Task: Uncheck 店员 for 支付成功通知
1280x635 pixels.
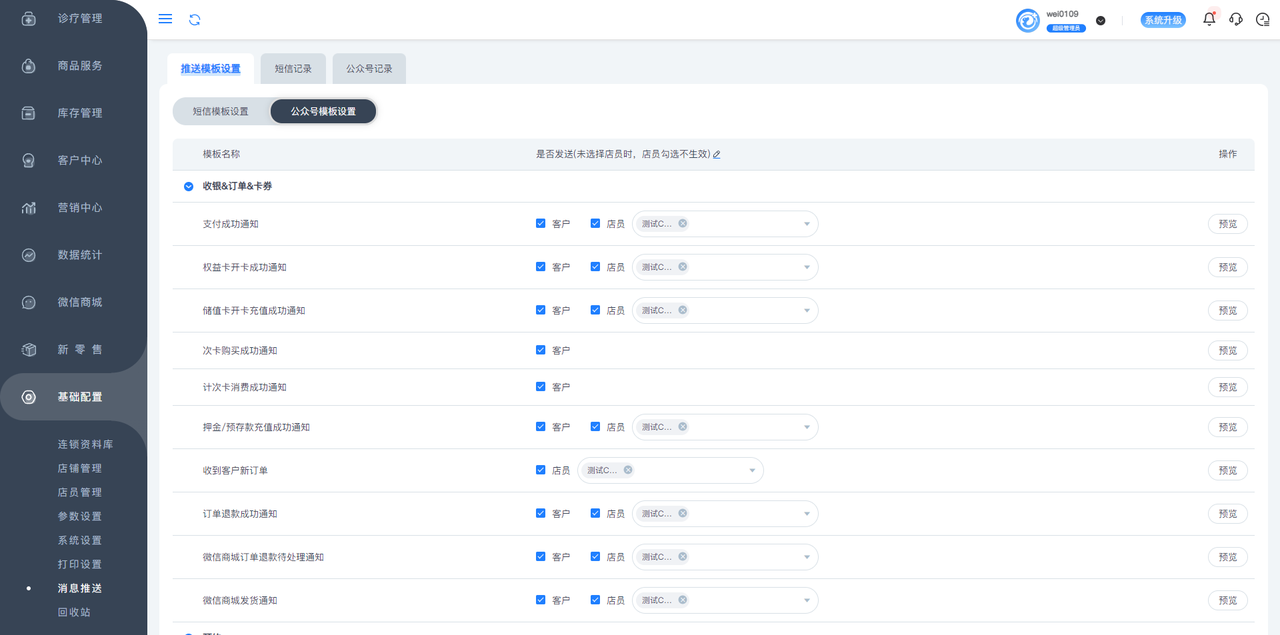Action: 596,224
